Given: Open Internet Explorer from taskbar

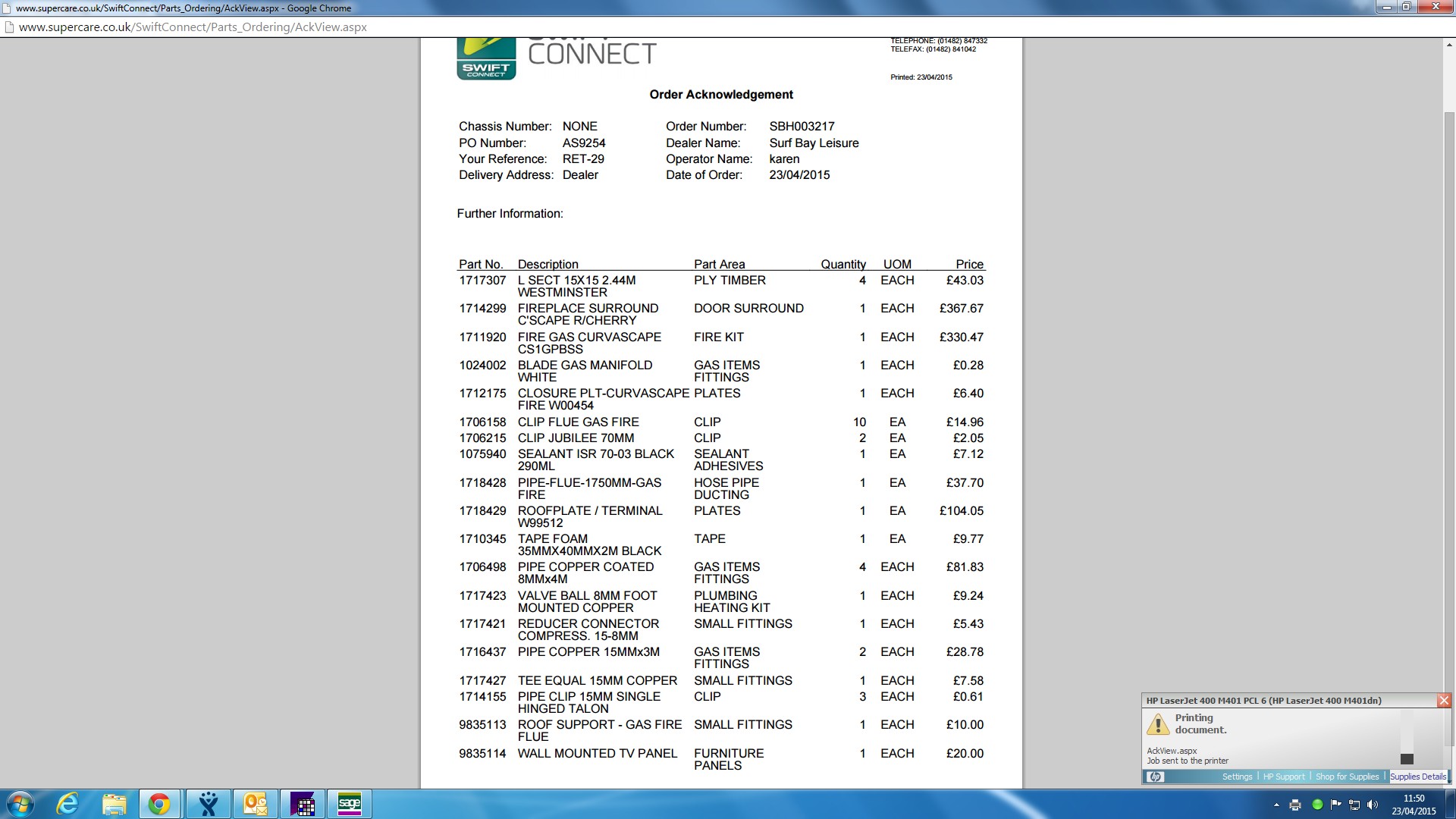Looking at the screenshot, I should pos(67,804).
